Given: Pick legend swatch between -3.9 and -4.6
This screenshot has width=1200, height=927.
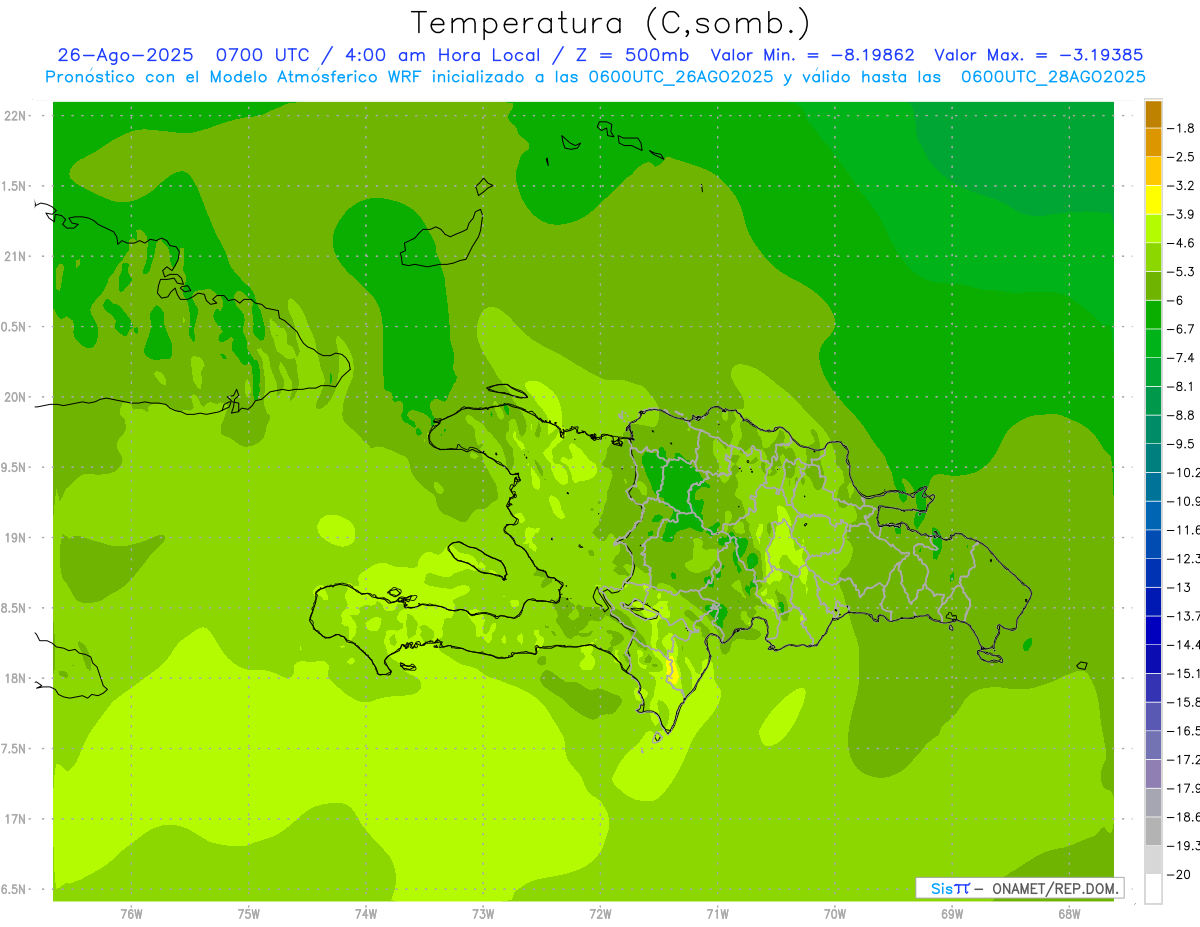Looking at the screenshot, I should (1153, 228).
